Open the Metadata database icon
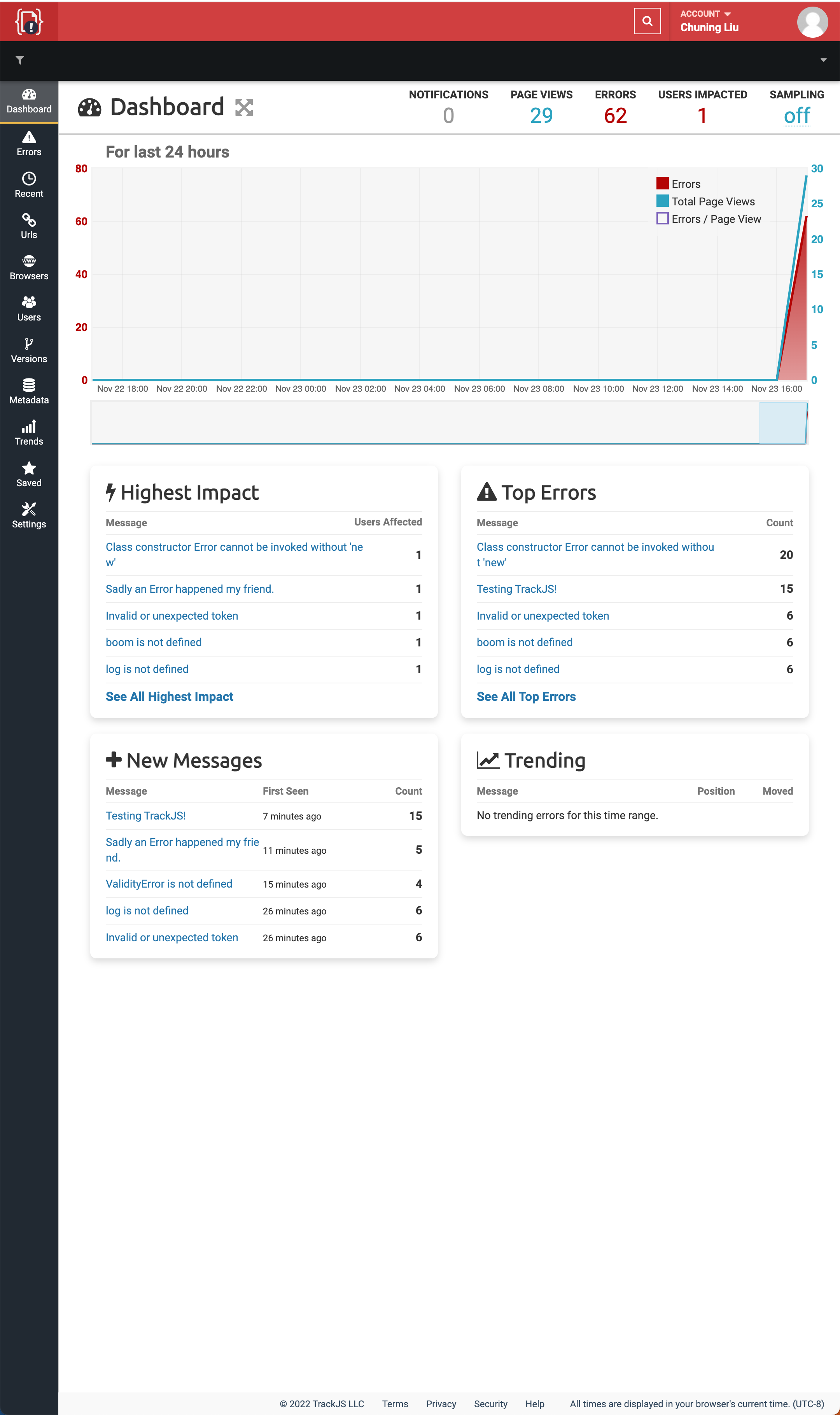Screen dimensions: 840x1415 coord(29,385)
